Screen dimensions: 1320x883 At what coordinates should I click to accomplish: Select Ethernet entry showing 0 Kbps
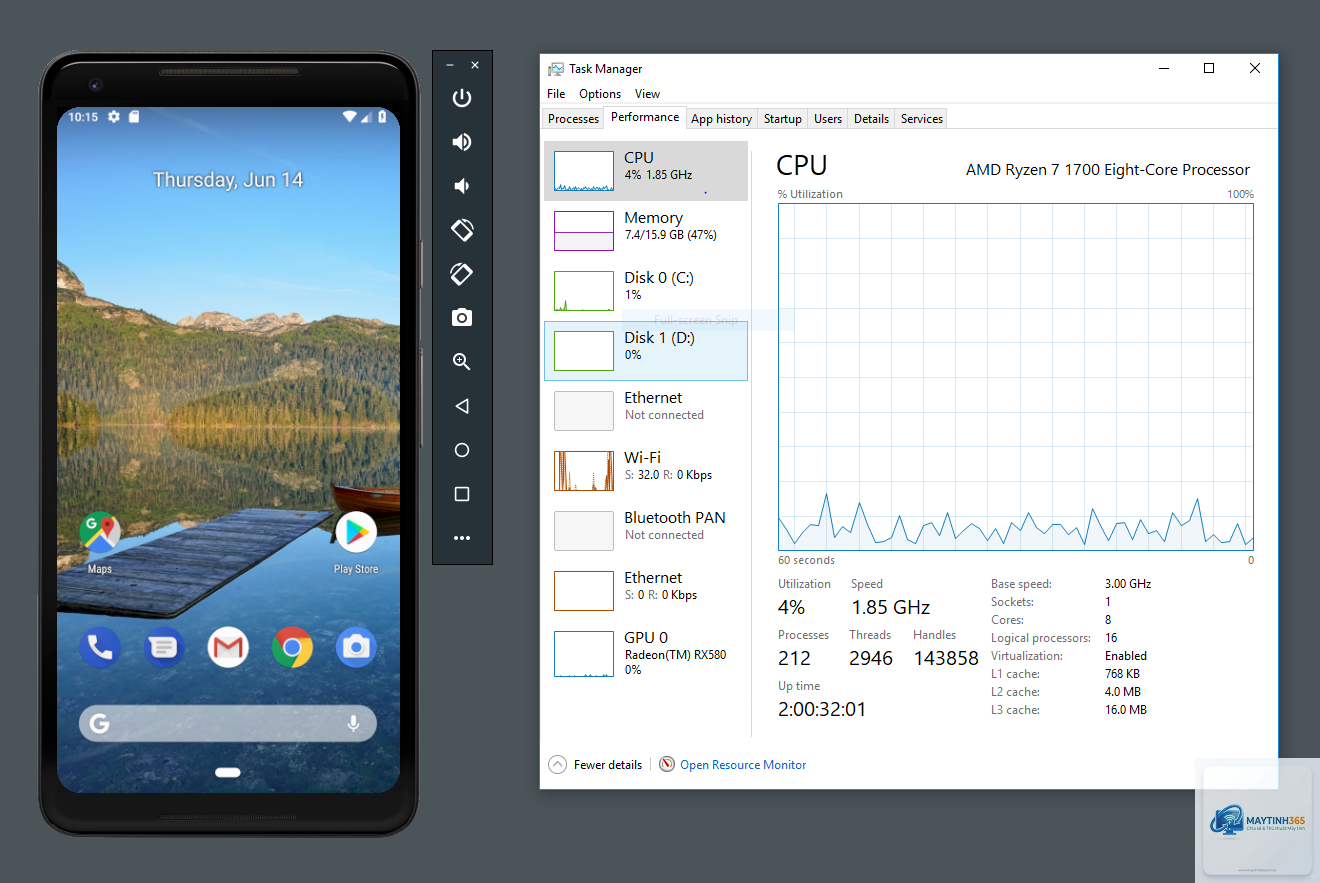(x=646, y=591)
